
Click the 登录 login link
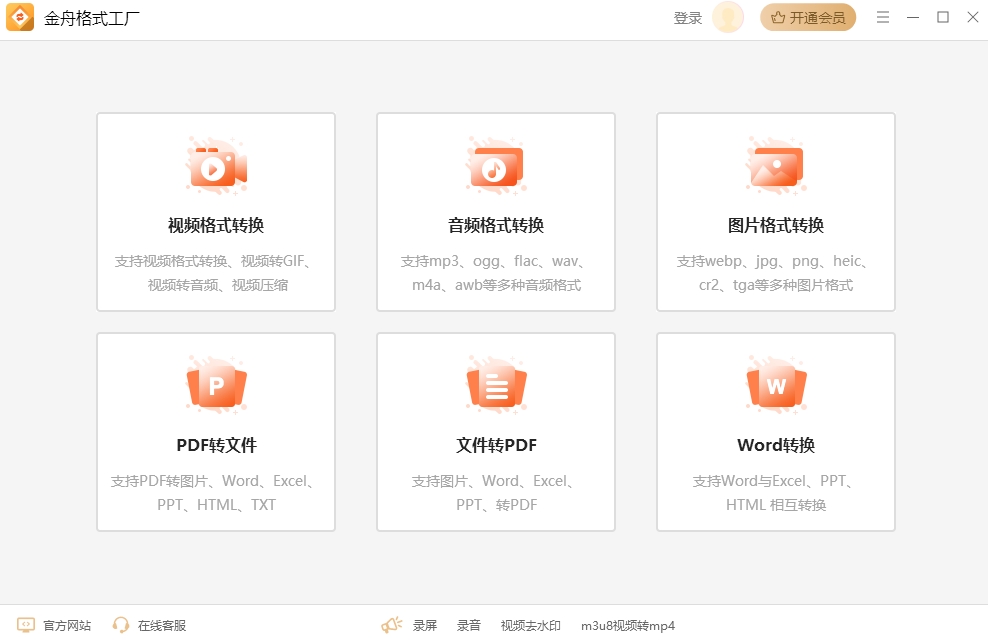click(687, 17)
